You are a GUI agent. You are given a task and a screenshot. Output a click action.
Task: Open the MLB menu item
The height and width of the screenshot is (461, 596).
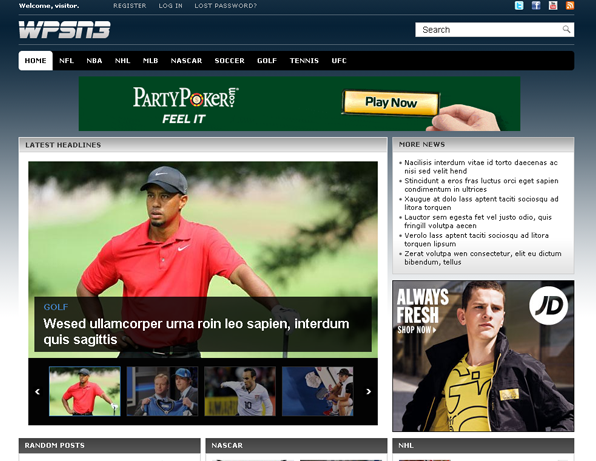coord(150,60)
